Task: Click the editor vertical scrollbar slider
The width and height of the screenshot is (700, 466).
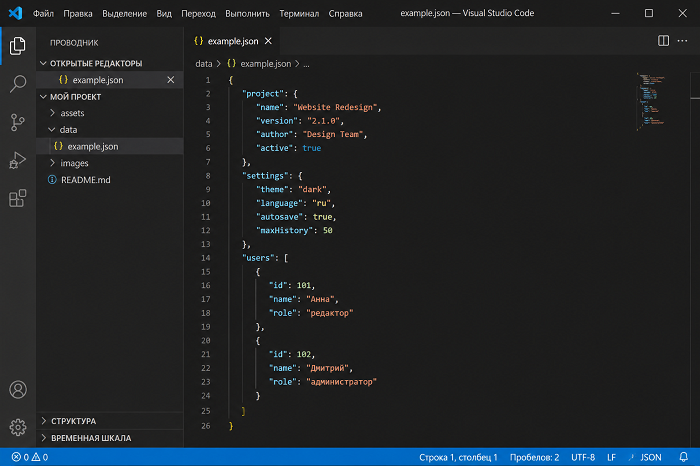Action: pos(695,85)
